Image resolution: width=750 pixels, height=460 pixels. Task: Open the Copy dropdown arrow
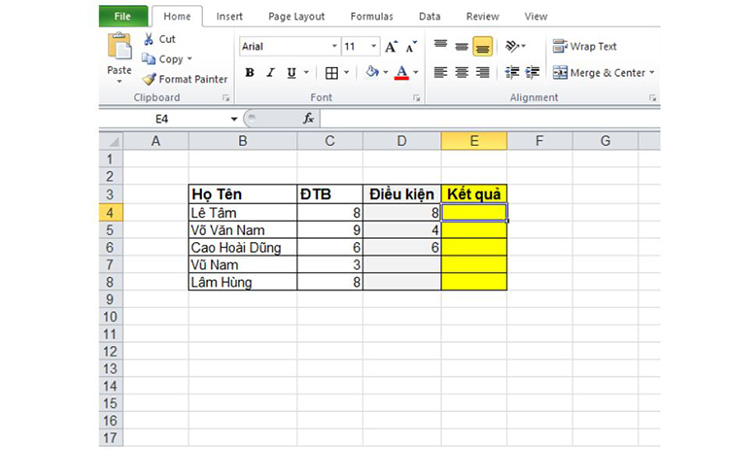[x=189, y=59]
